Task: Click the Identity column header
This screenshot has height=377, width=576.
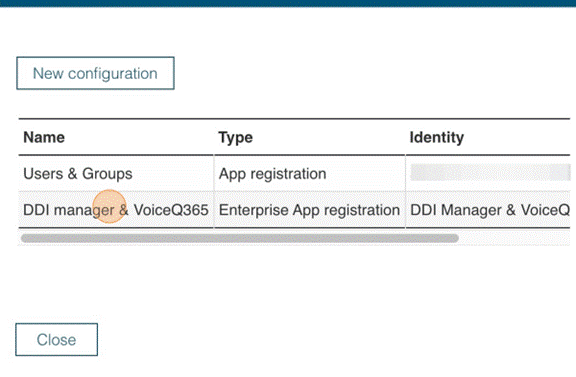Action: point(437,137)
